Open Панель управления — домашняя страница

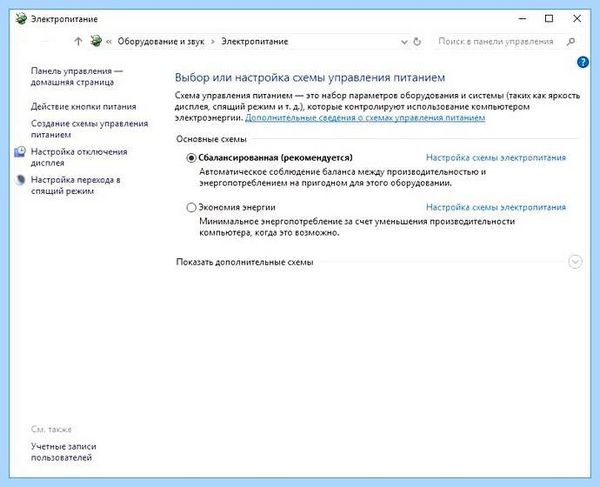click(x=77, y=77)
